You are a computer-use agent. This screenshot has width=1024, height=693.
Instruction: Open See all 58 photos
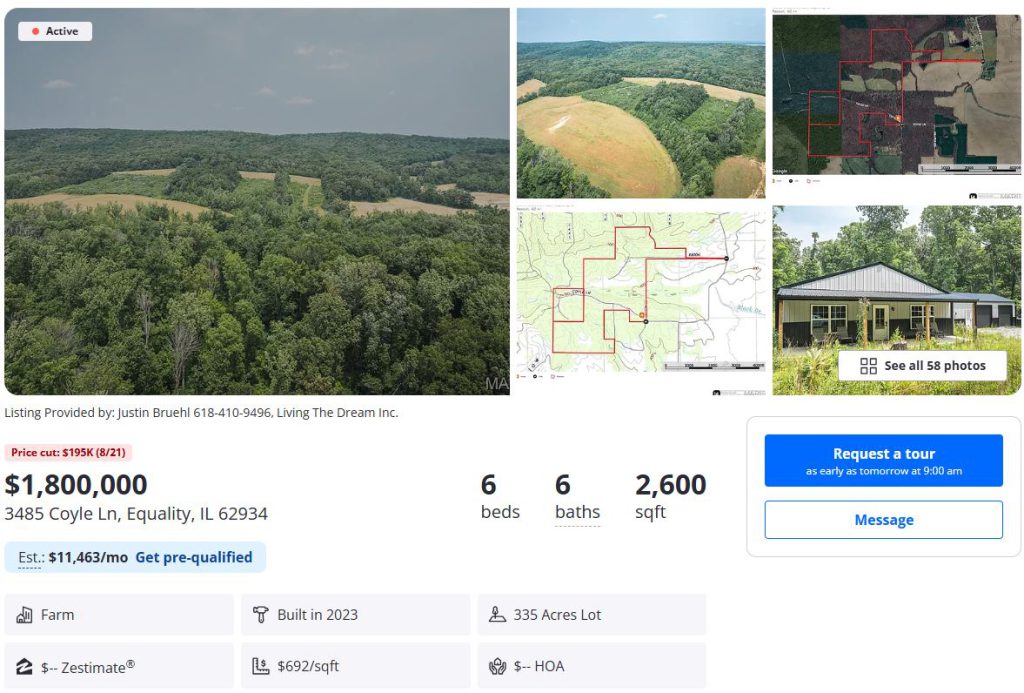922,366
